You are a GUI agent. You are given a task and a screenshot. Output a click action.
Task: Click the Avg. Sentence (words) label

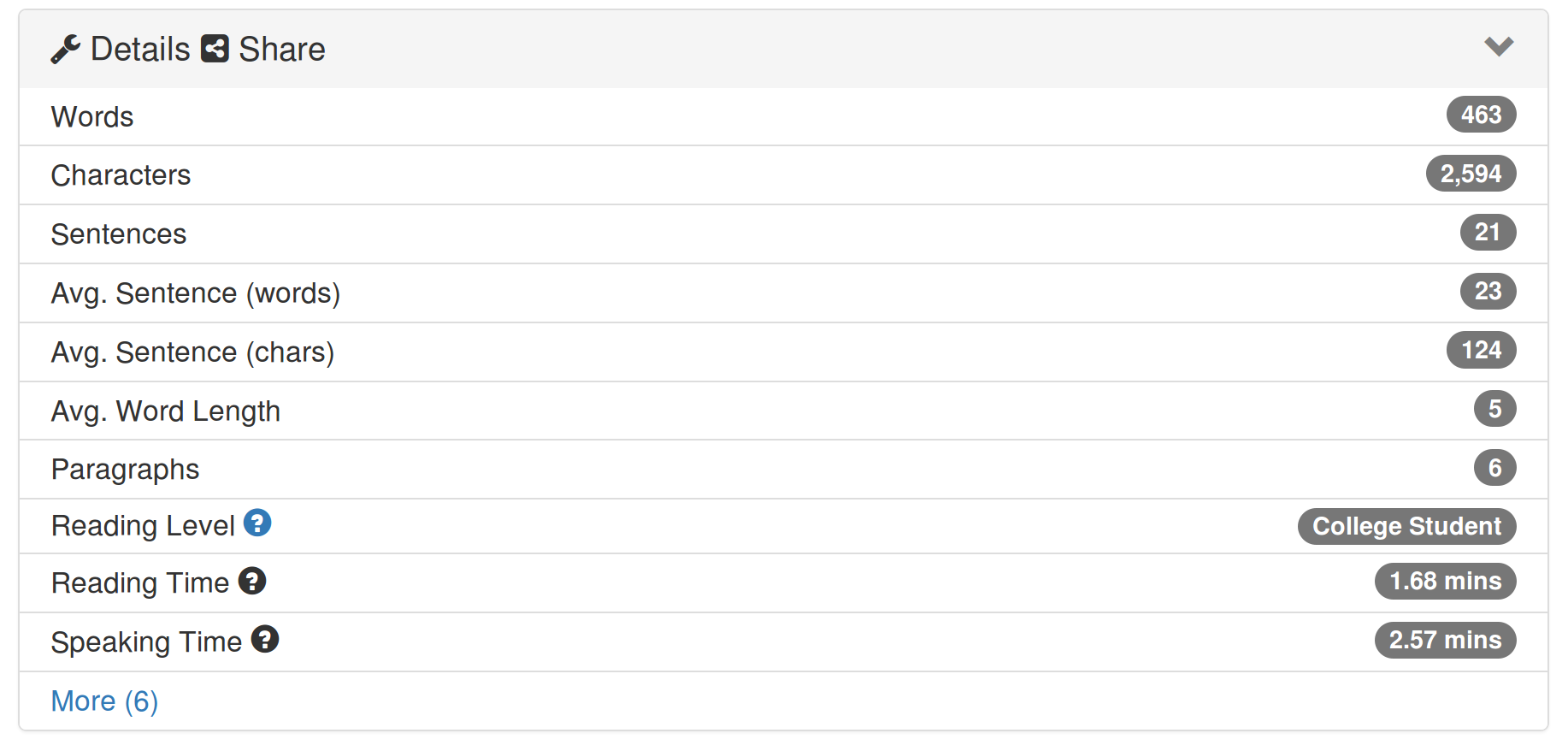click(x=196, y=293)
